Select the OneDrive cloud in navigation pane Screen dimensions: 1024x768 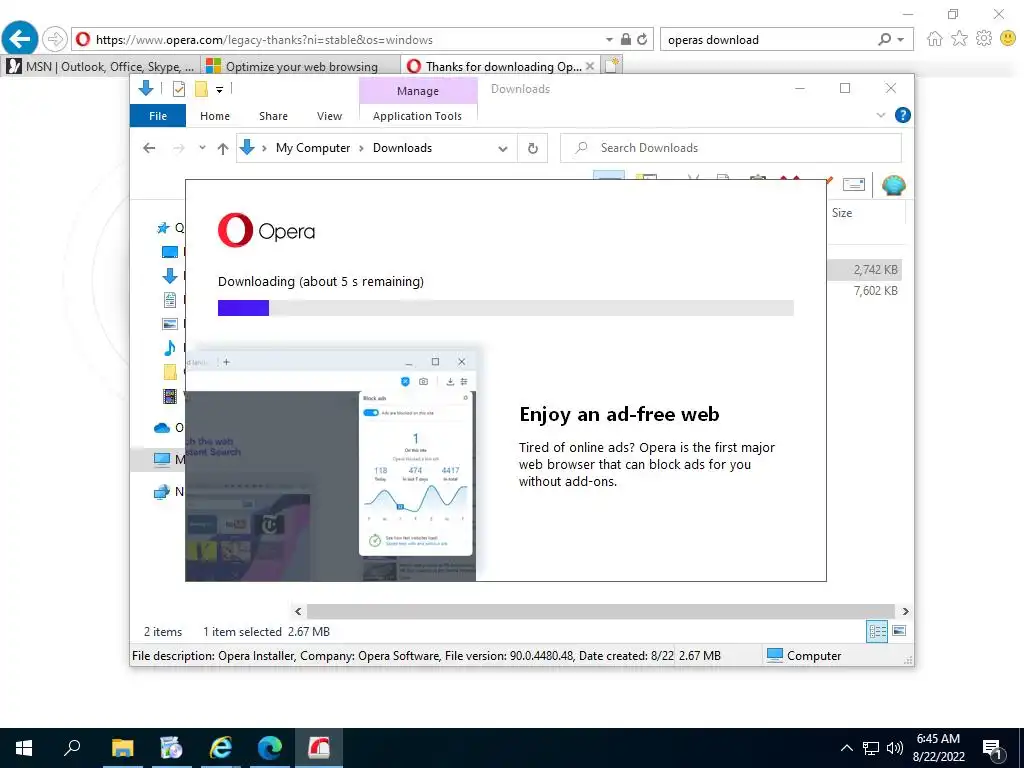[x=162, y=428]
